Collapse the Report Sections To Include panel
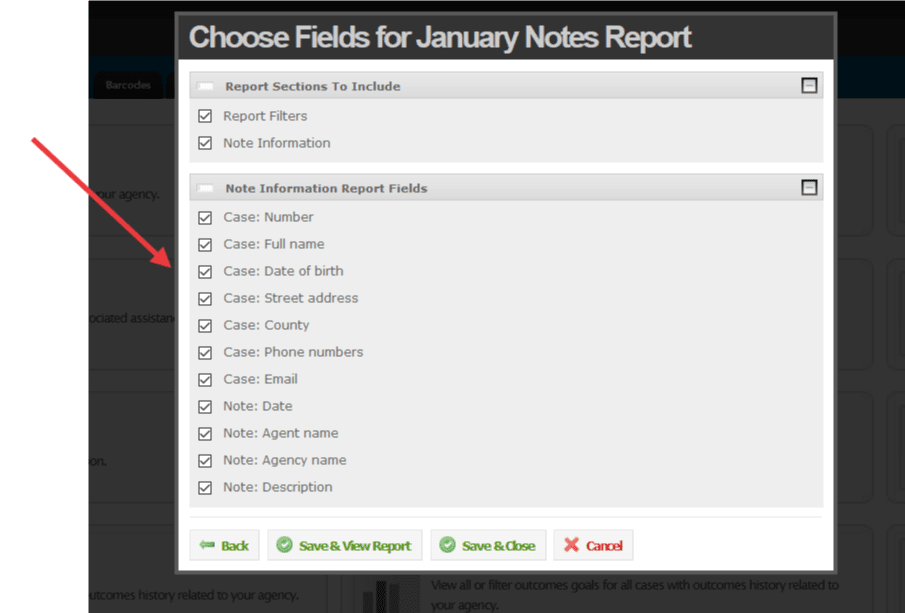 coord(809,86)
